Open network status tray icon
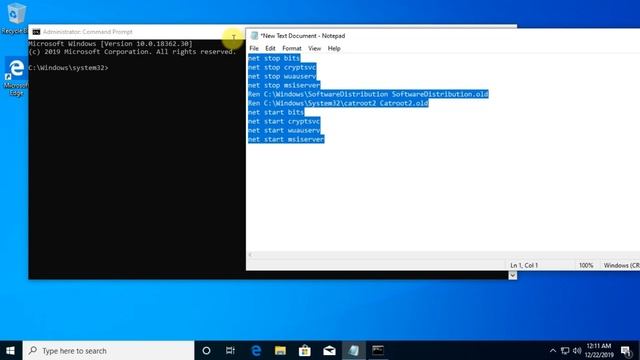 tap(565, 351)
